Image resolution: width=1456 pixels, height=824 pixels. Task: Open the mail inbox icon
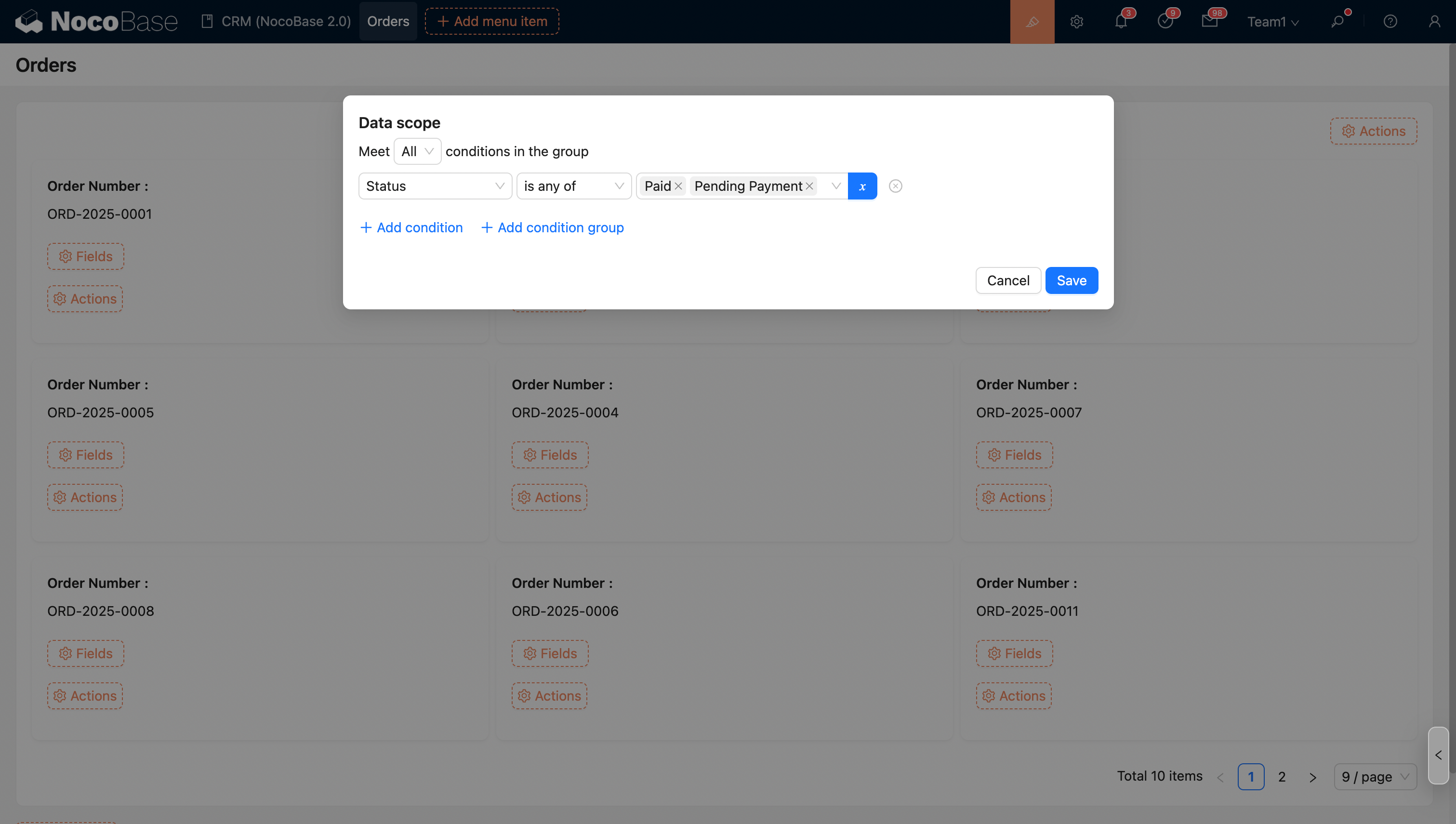[1209, 22]
